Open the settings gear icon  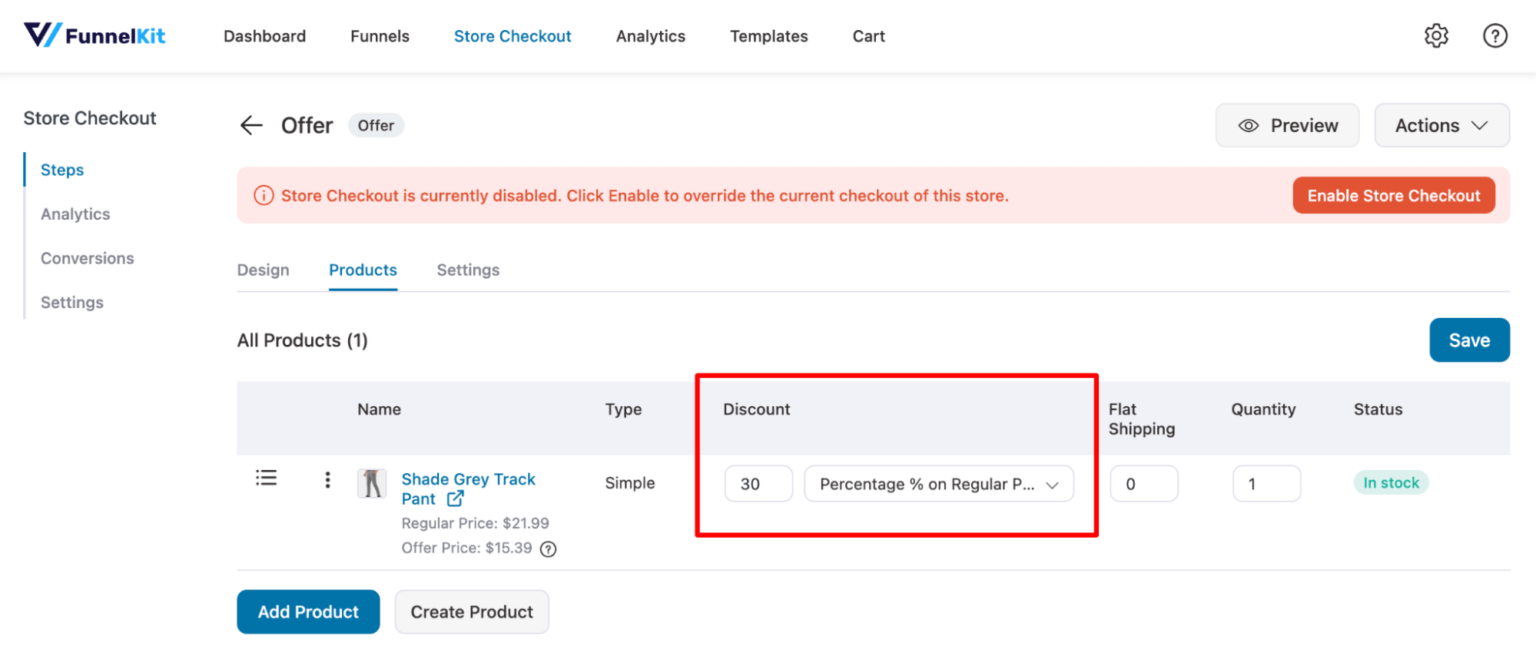(x=1436, y=35)
